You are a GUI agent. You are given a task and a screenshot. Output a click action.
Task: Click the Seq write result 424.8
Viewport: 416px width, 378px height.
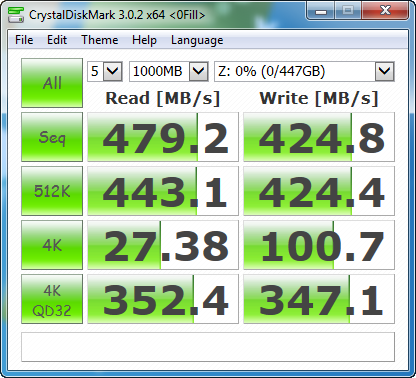(319, 137)
